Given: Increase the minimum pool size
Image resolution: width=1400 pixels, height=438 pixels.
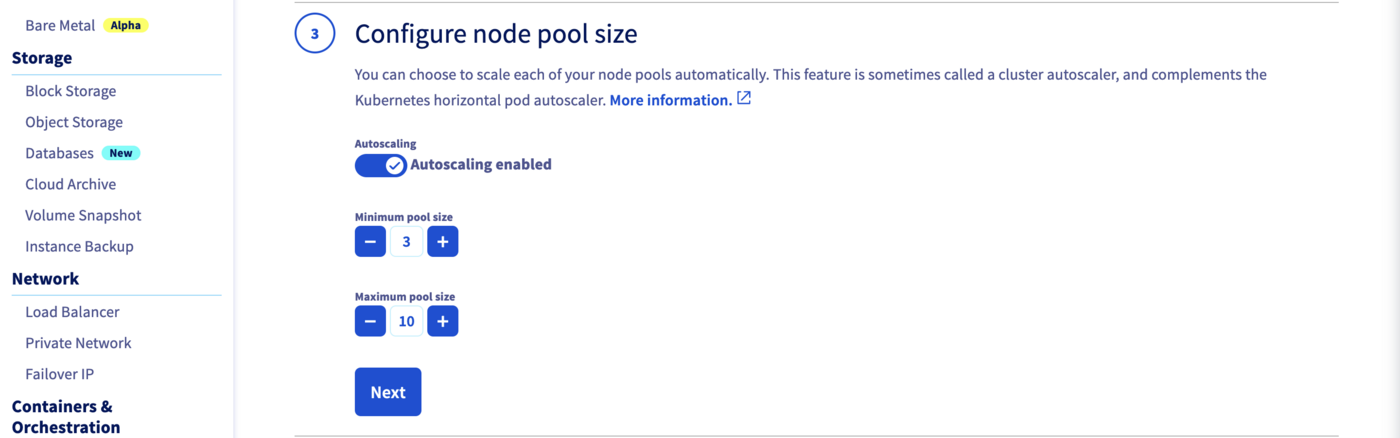Looking at the screenshot, I should [442, 242].
